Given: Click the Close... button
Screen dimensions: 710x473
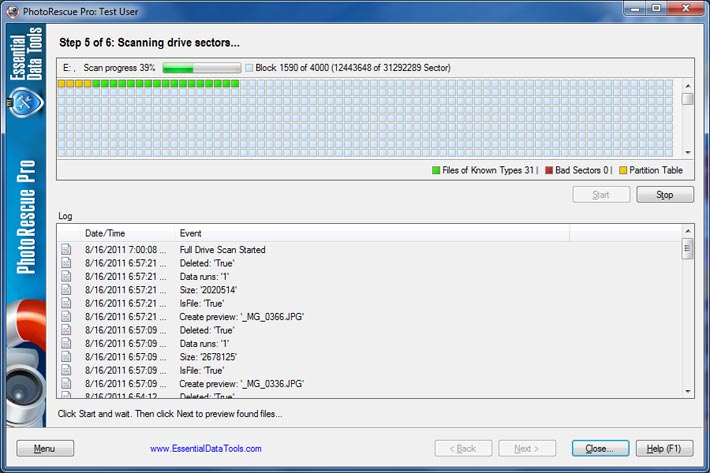Looking at the screenshot, I should coord(600,449).
